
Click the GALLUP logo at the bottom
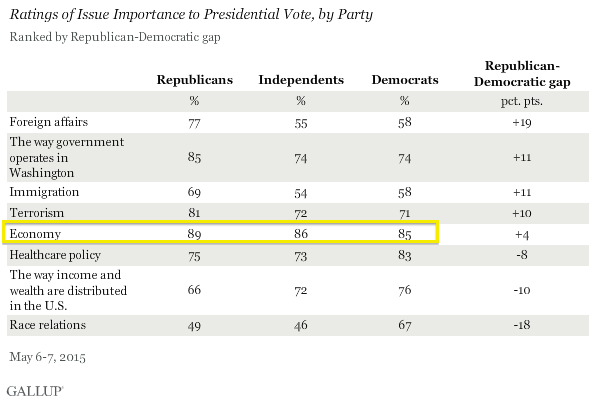[35, 391]
